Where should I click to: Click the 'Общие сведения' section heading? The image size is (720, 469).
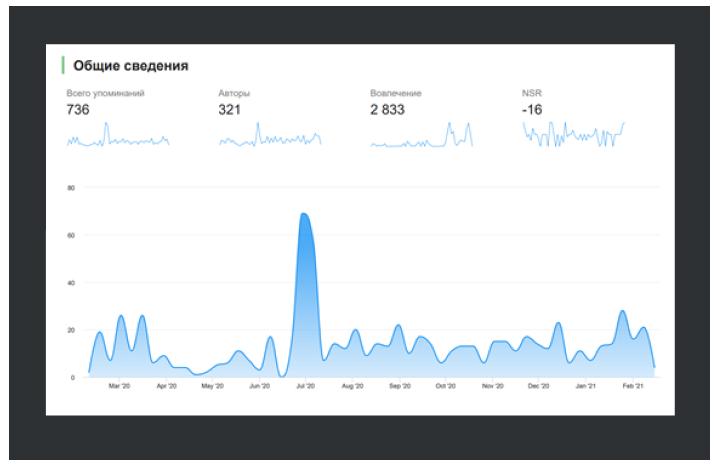pos(131,66)
